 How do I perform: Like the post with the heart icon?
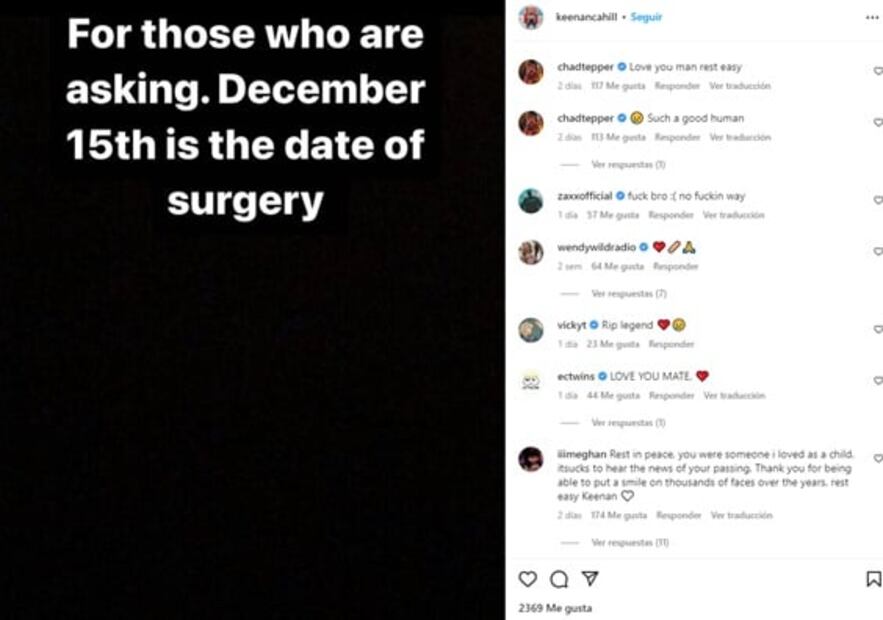[x=527, y=579]
